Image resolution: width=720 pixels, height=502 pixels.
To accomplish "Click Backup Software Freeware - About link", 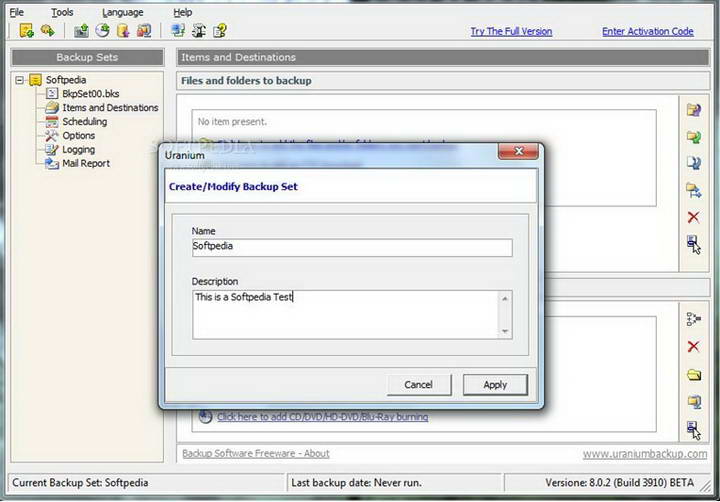I will (256, 453).
